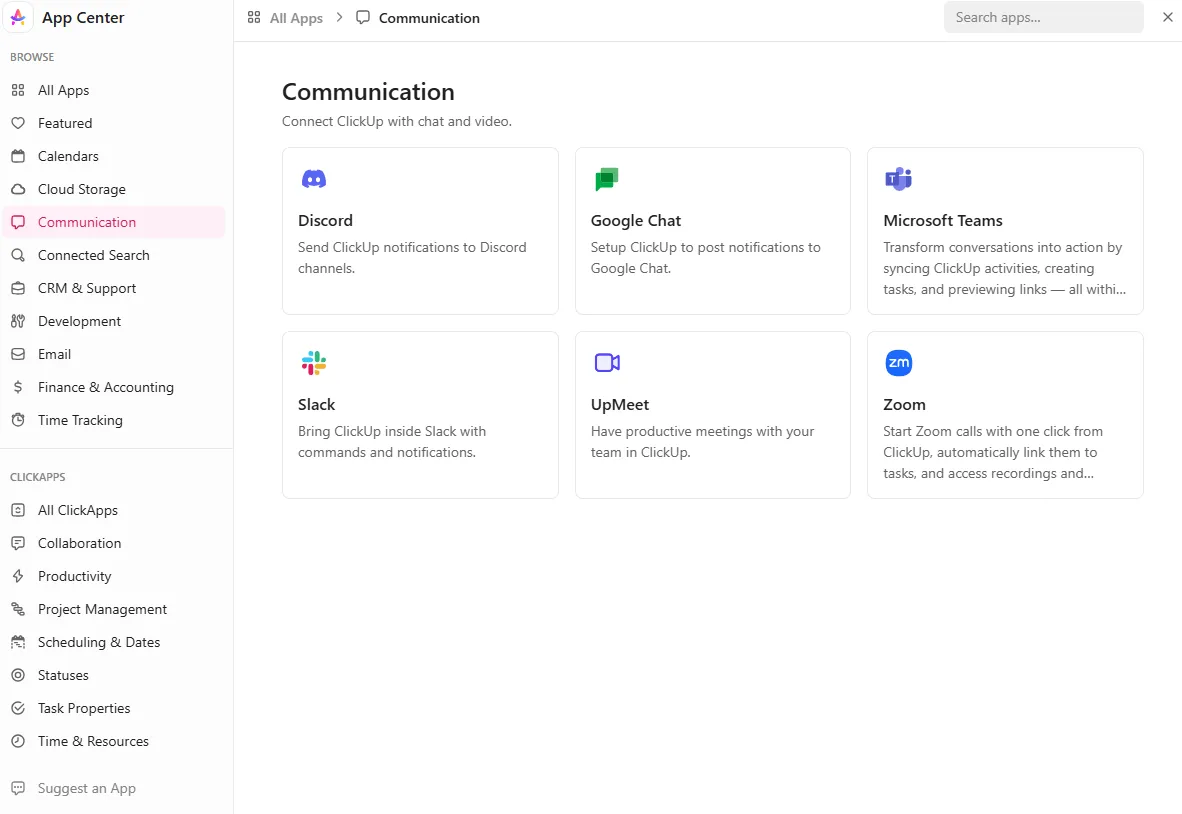Open All Apps in sidebar
The width and height of the screenshot is (1182, 814).
coord(114,90)
